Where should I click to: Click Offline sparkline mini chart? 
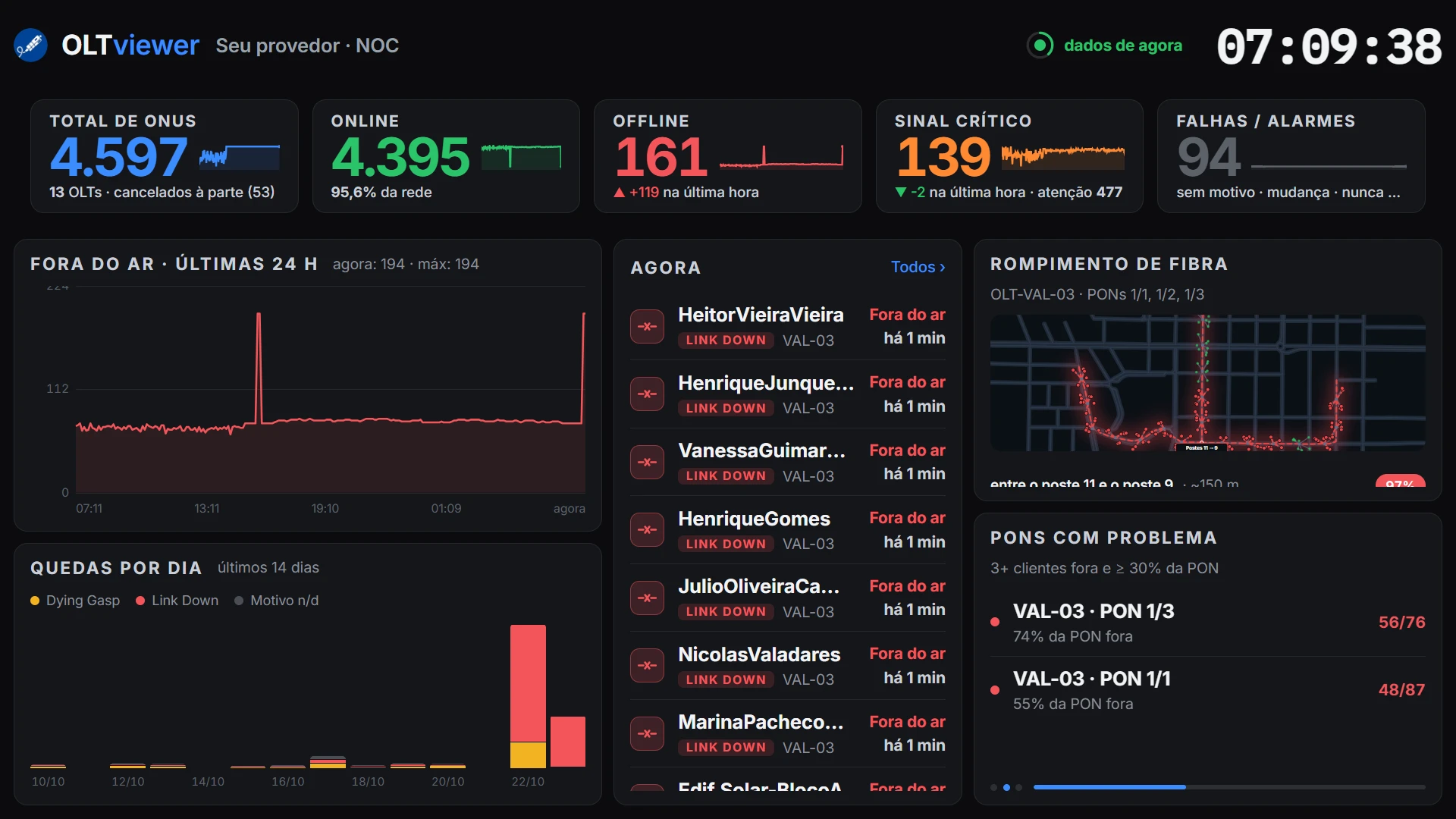pyautogui.click(x=781, y=155)
